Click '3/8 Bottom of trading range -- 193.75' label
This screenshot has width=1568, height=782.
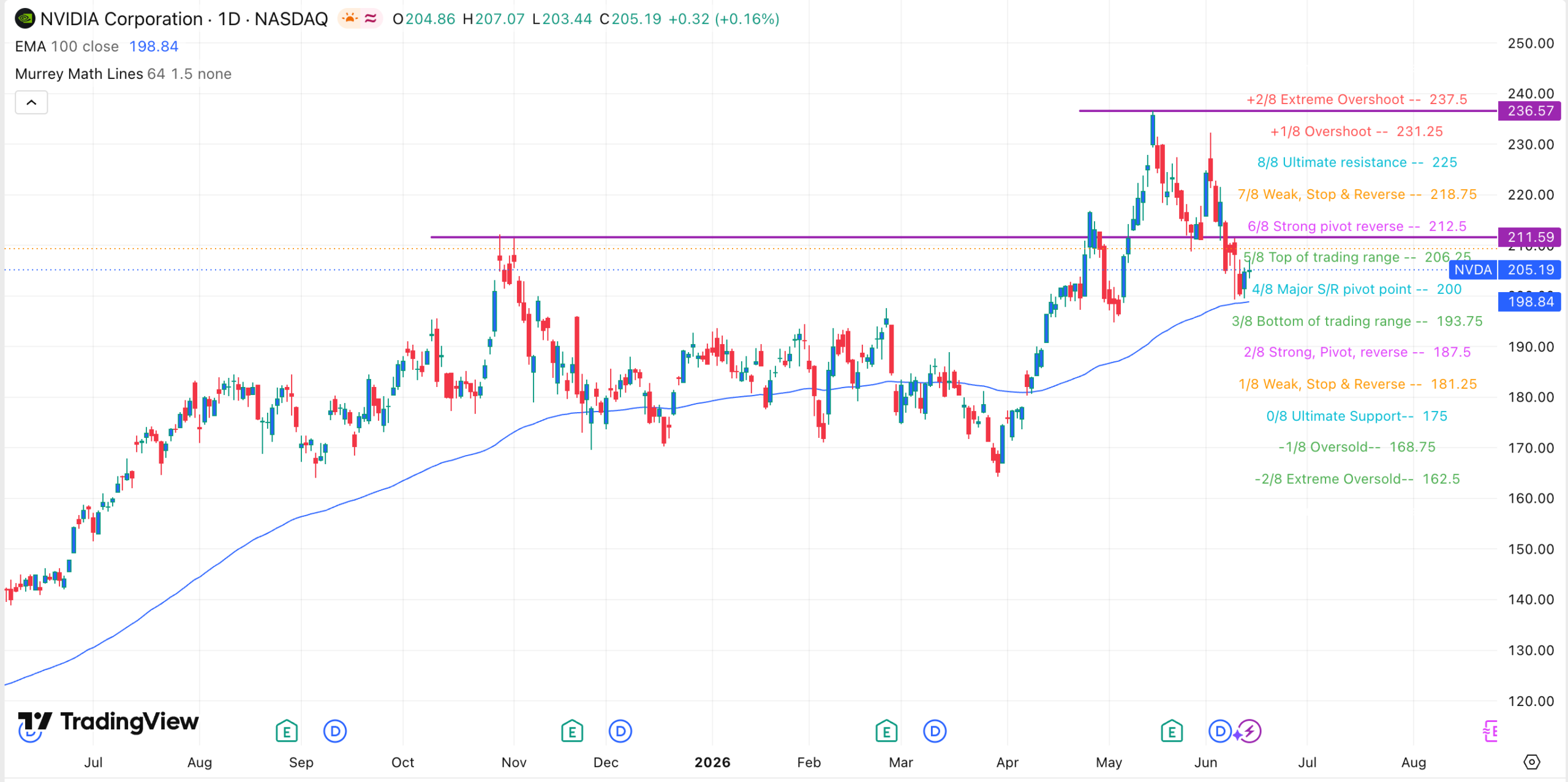click(x=1357, y=321)
